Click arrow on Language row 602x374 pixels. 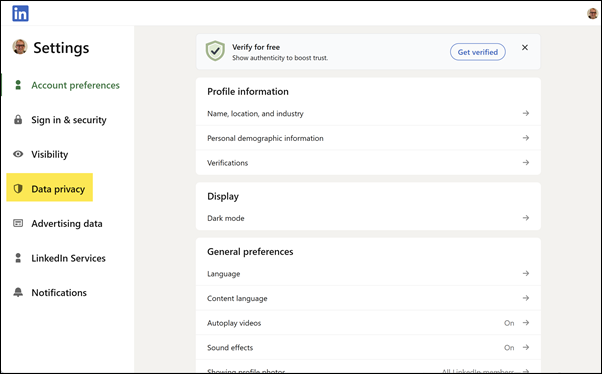(x=526, y=273)
